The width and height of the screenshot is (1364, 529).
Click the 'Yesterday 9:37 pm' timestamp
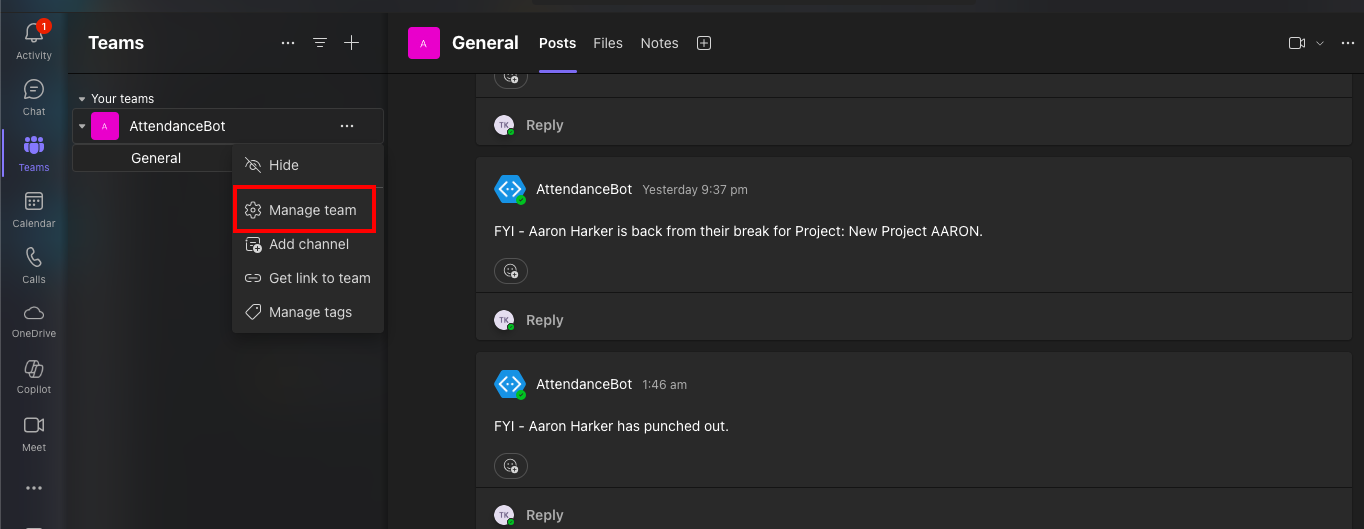tap(695, 189)
